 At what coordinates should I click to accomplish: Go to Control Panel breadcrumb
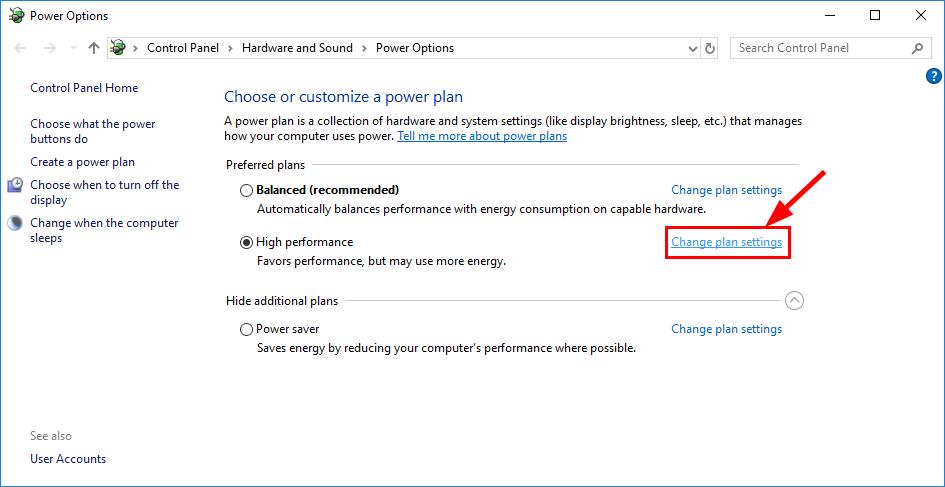coord(183,48)
